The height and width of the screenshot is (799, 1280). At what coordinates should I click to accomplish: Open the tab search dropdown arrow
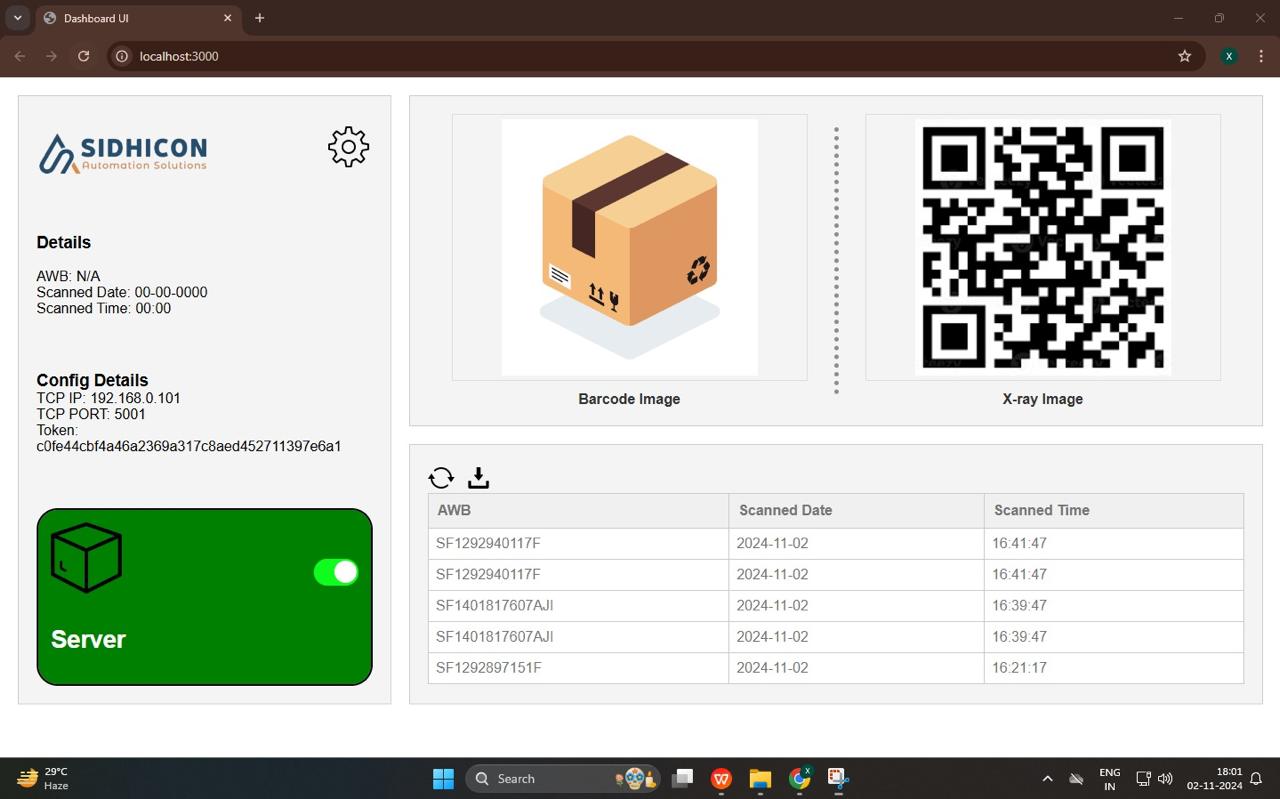(x=17, y=18)
